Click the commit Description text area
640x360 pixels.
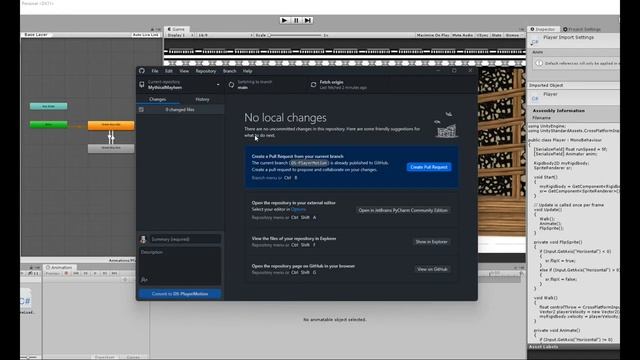(x=180, y=261)
